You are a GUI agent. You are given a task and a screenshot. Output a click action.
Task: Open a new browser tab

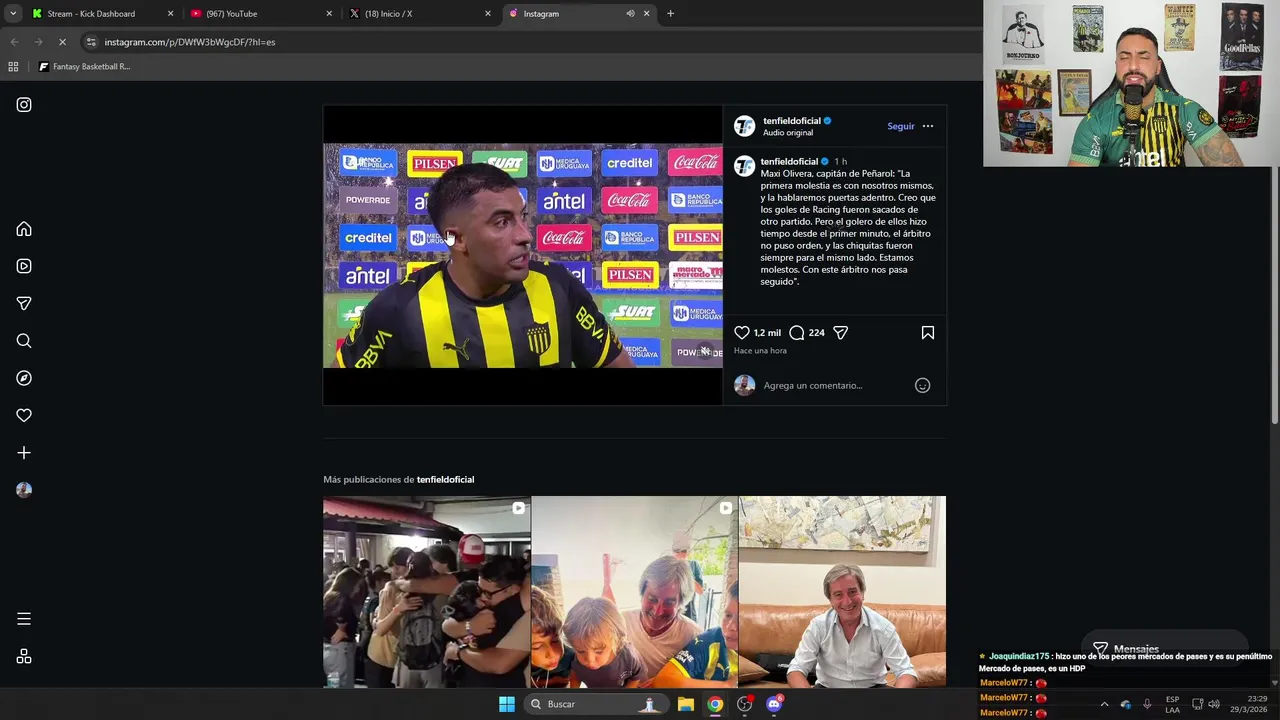pos(670,14)
